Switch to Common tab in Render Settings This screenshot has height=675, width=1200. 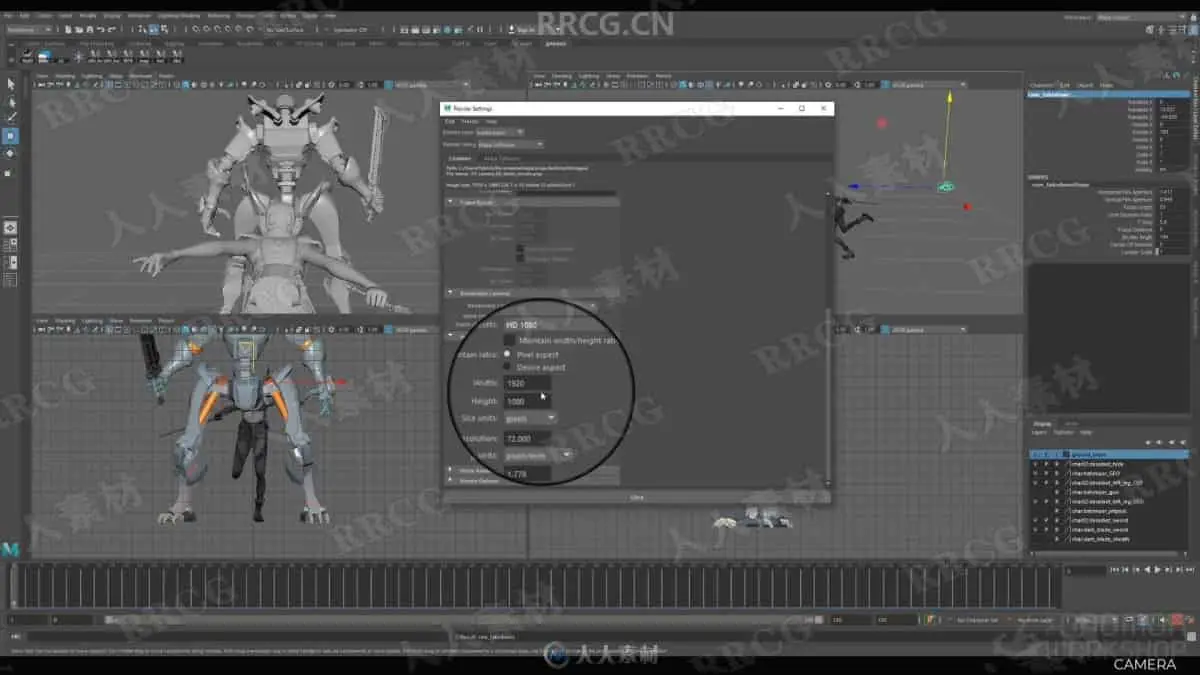[x=460, y=158]
